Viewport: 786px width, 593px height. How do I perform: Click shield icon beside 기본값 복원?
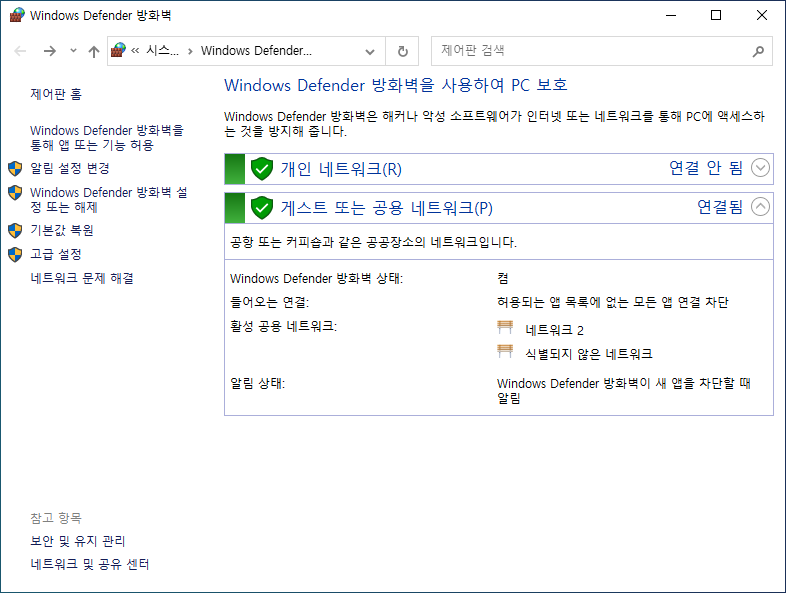pyautogui.click(x=15, y=231)
